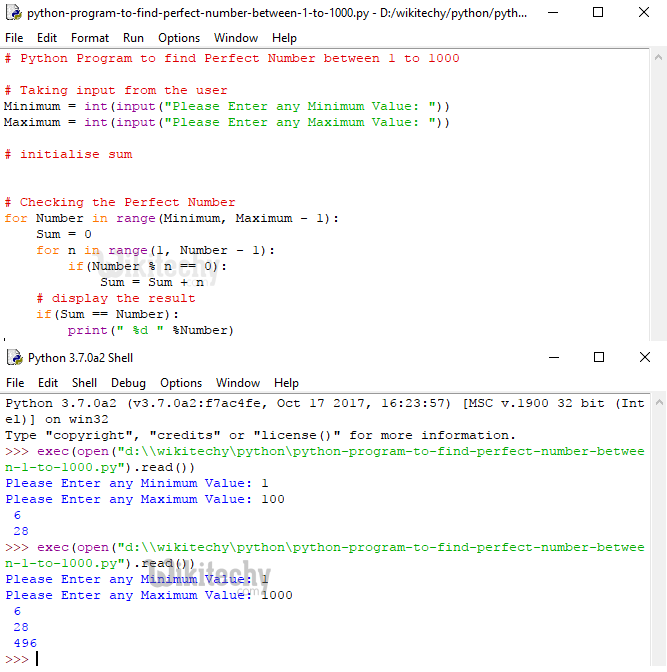Viewport: 667px width, 672px height.
Task: Open Help menu in Python Shell window
Action: [286, 383]
